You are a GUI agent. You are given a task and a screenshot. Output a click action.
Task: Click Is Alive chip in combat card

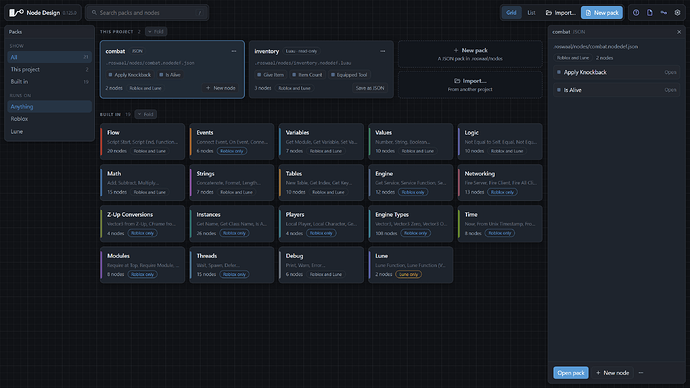[x=170, y=75]
